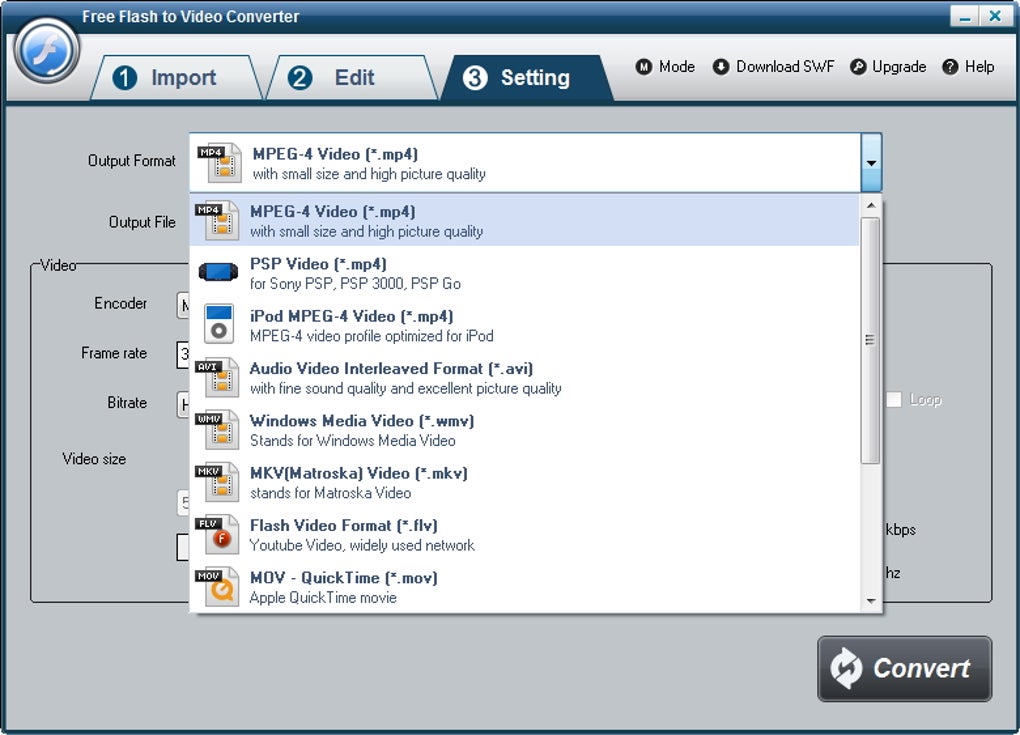
Task: Click the Download SWF arrow icon
Action: pyautogui.click(x=721, y=67)
